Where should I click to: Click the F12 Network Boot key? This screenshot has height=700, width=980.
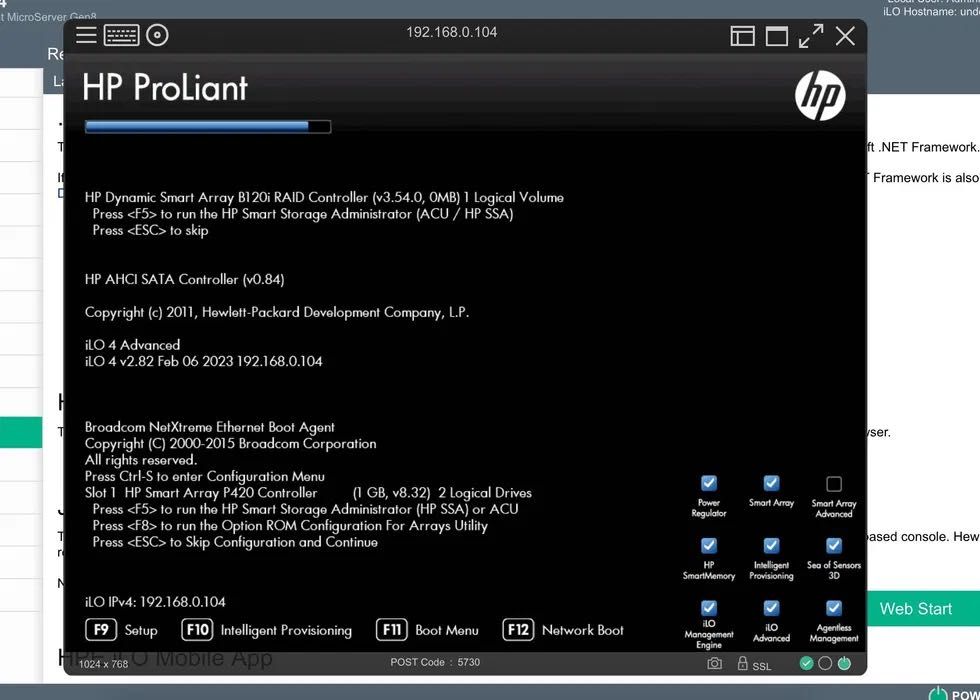518,630
